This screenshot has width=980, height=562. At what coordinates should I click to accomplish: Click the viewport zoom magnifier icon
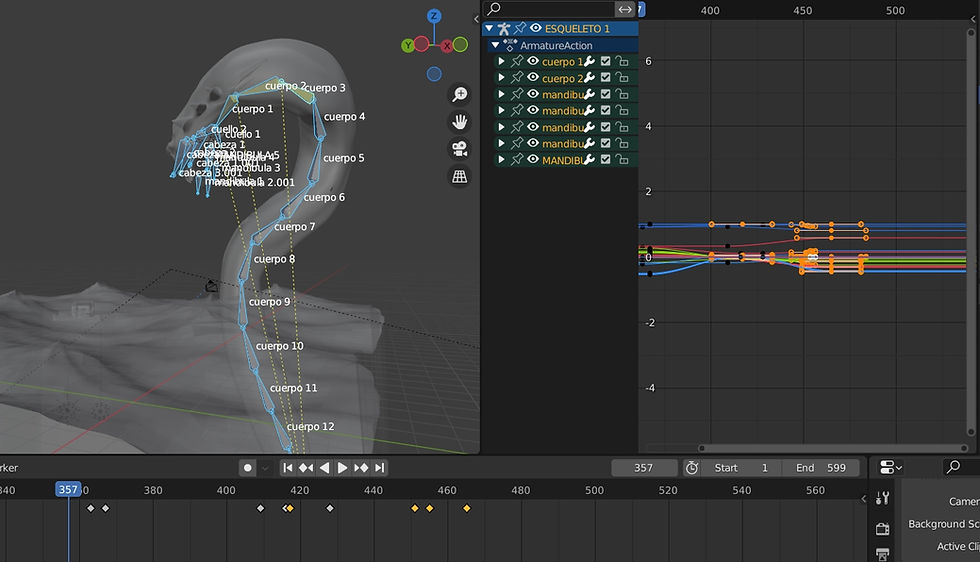459,94
